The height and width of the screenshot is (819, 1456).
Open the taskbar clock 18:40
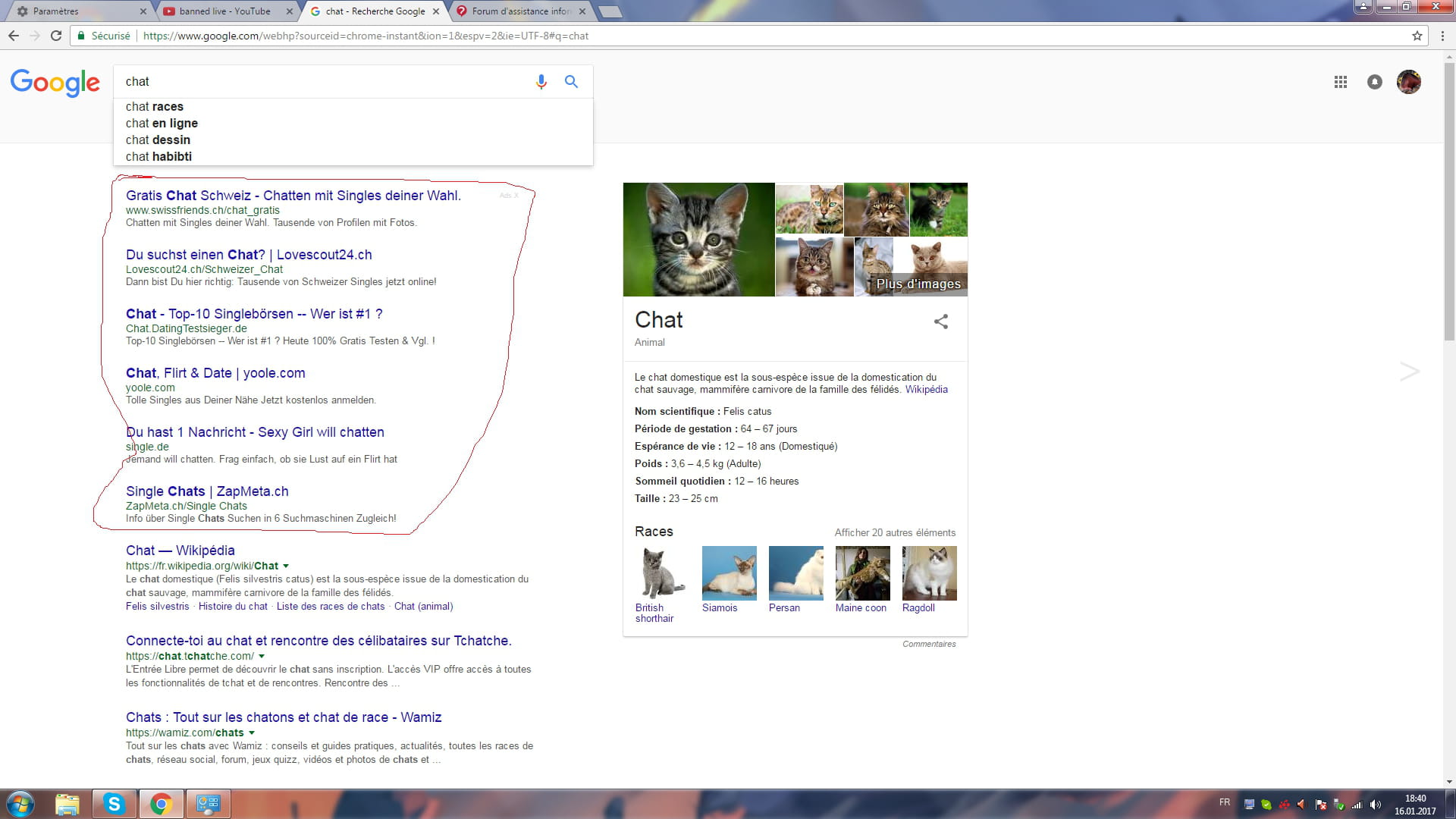pyautogui.click(x=1414, y=805)
